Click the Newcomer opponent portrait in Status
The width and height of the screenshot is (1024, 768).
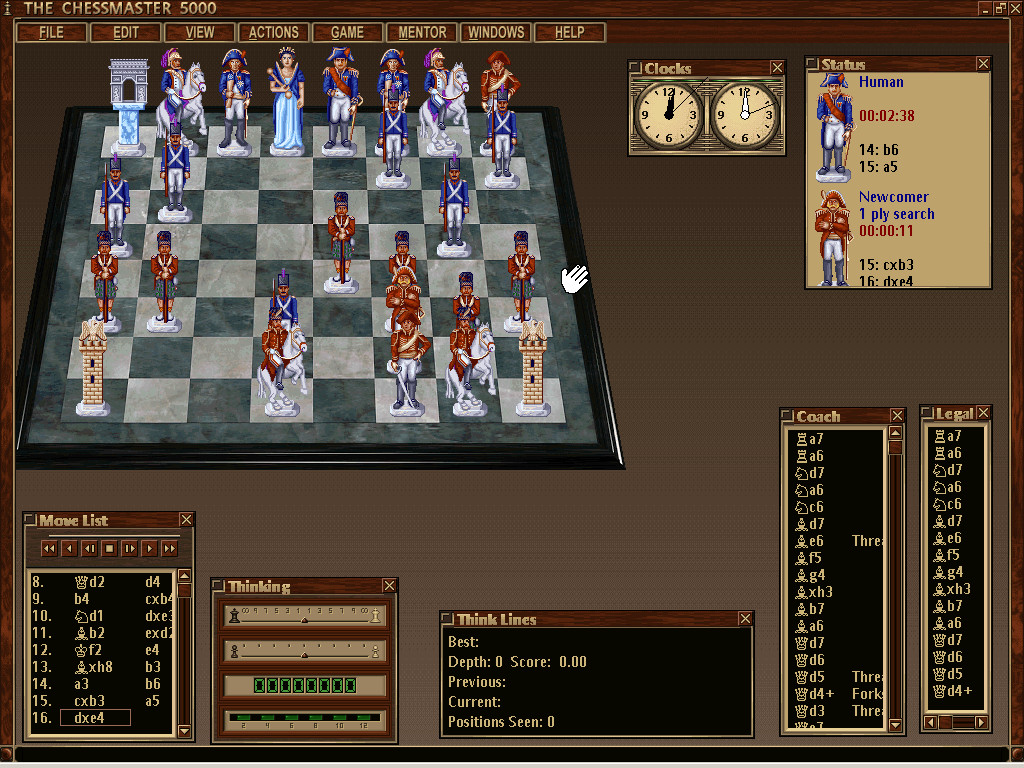(833, 238)
